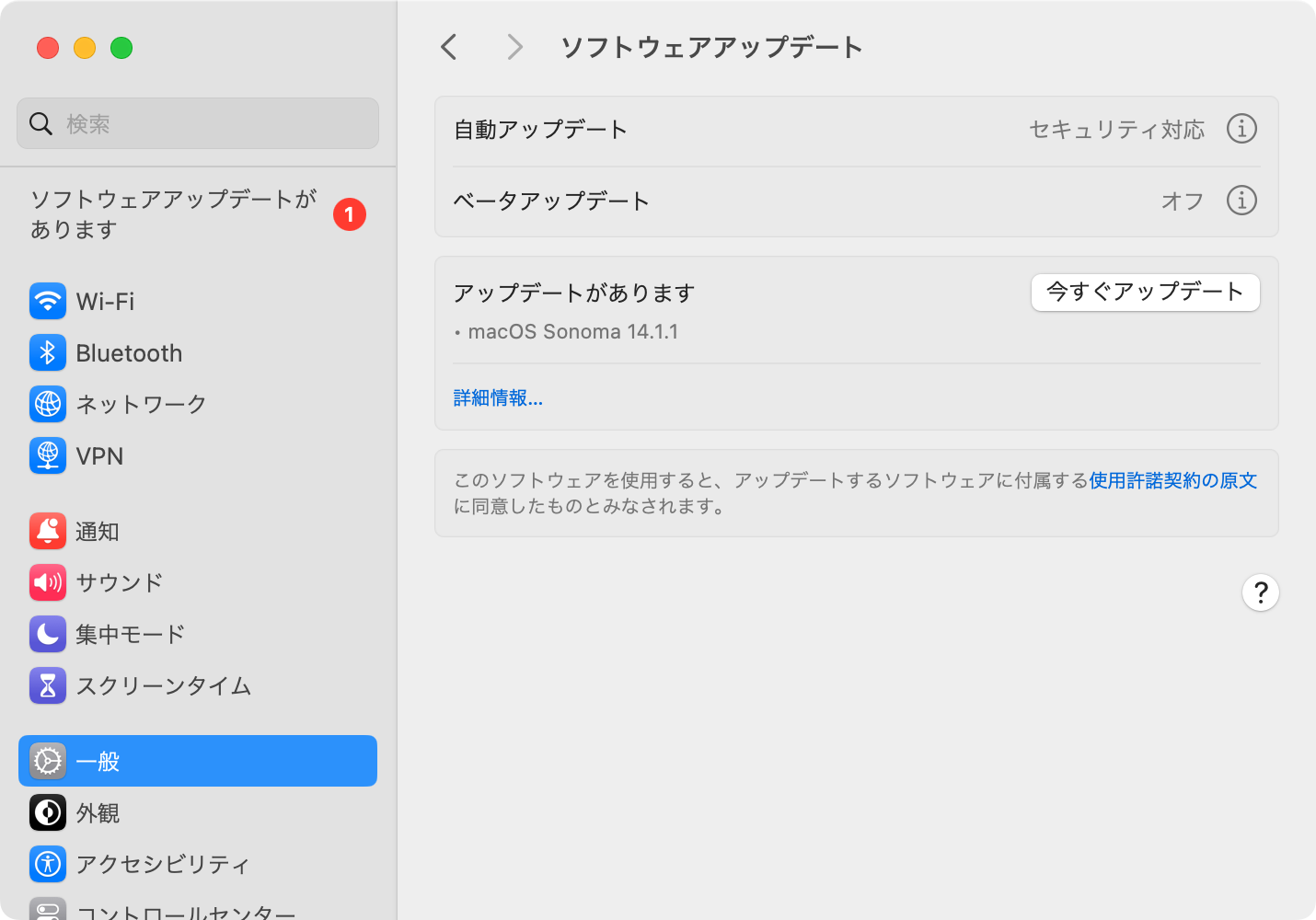This screenshot has height=920, width=1316.
Task: Open the 使用許諾契約の原文 link
Action: point(1173,480)
